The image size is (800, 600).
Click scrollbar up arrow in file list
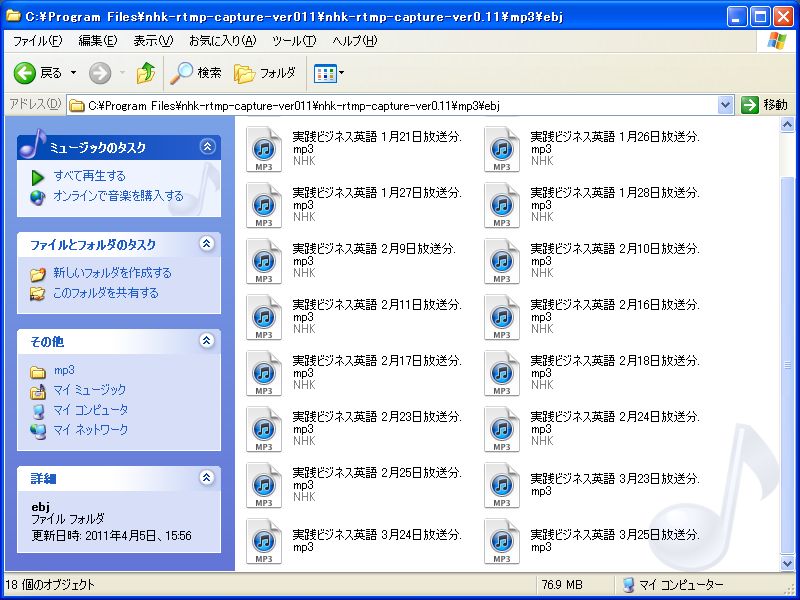(x=787, y=124)
